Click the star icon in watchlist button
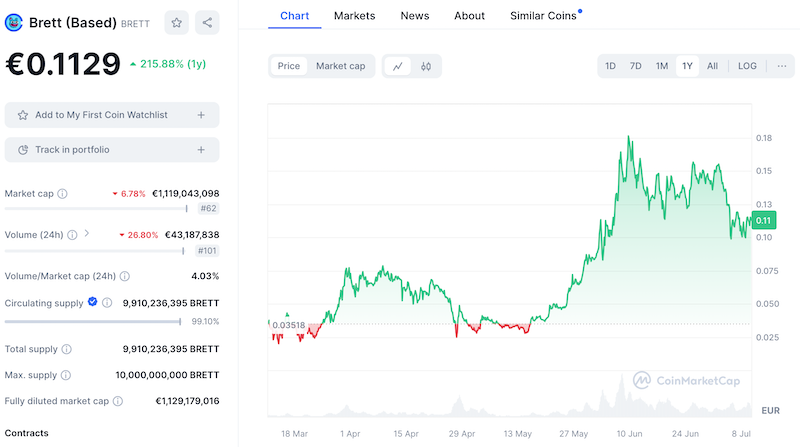 coord(23,115)
